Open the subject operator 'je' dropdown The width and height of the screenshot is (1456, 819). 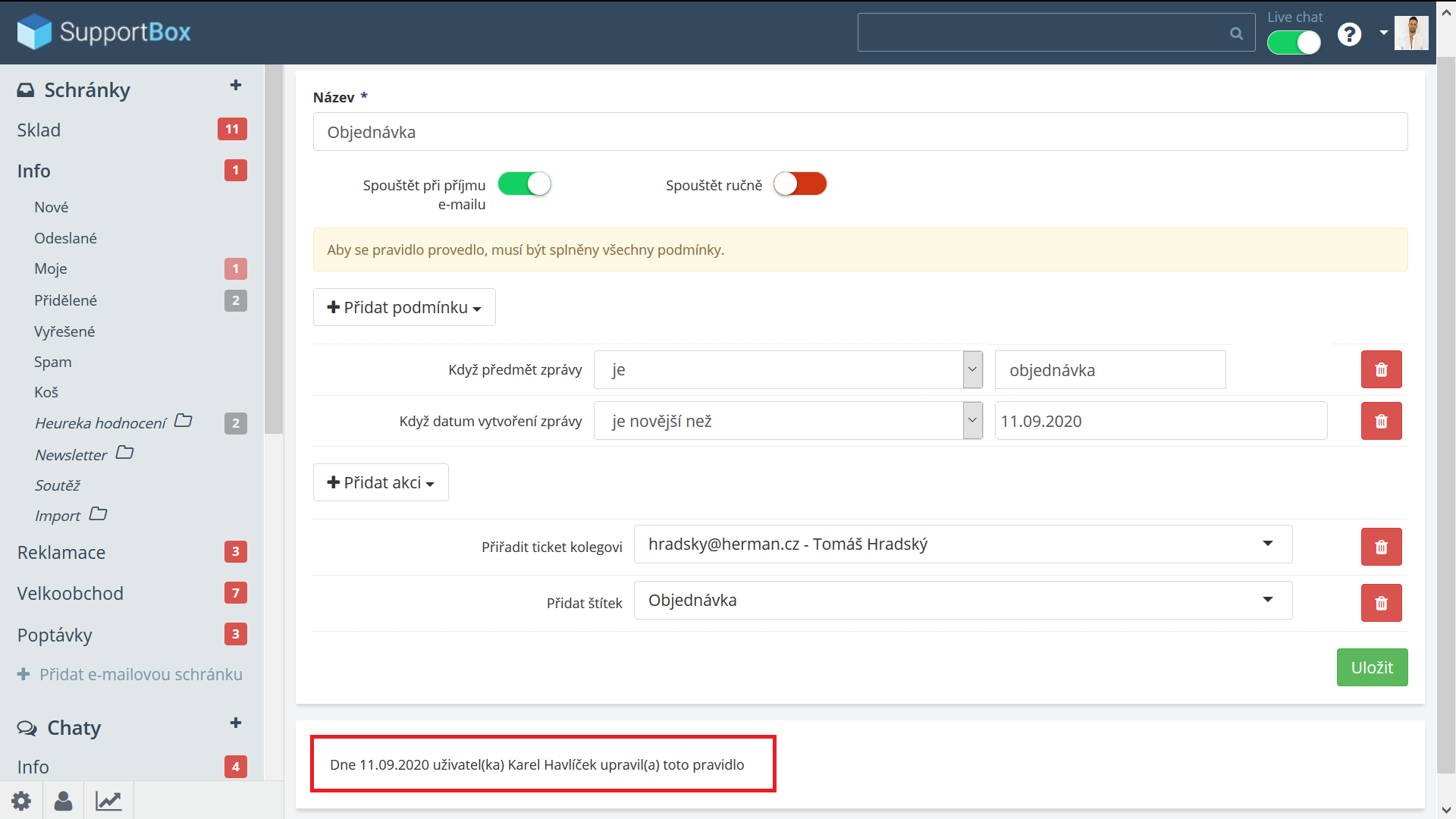788,369
